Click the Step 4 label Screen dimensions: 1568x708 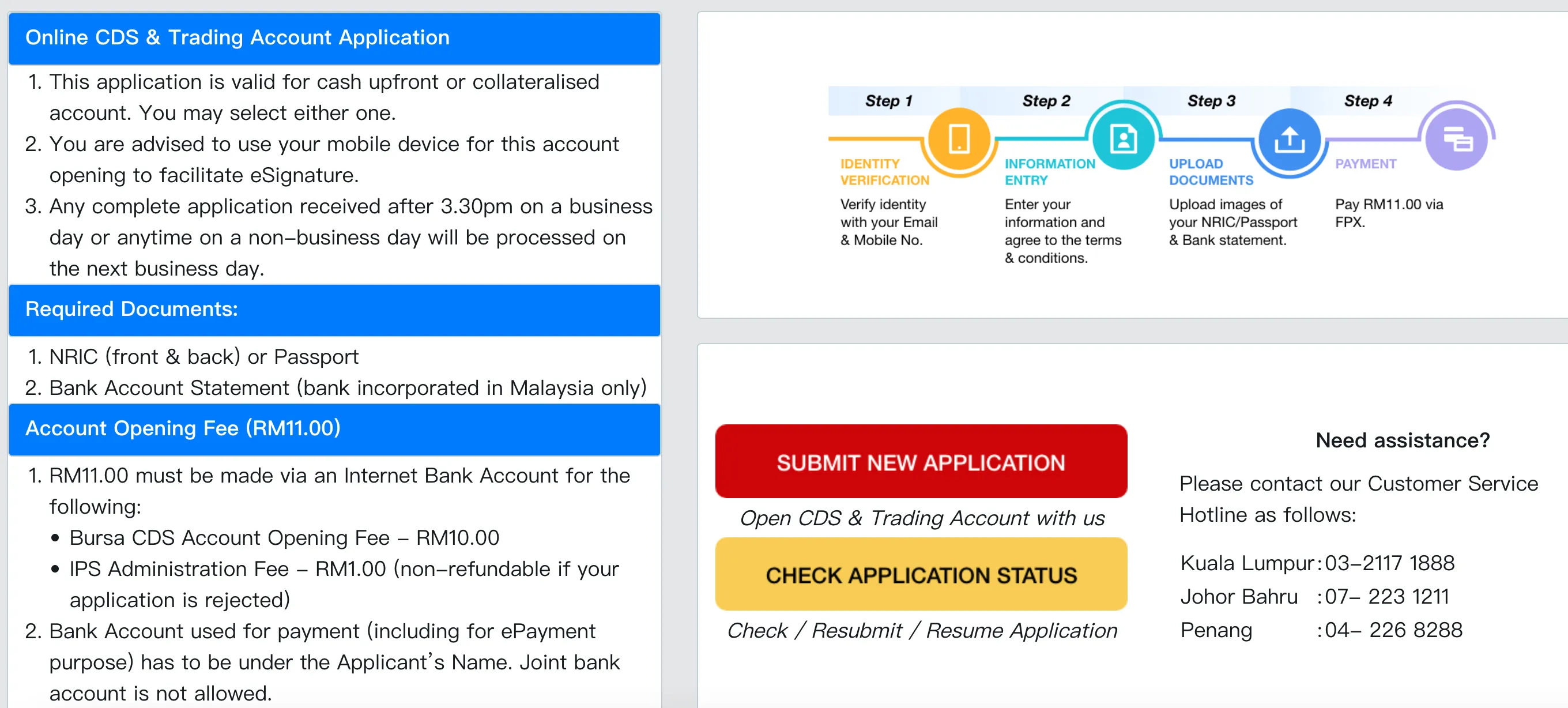1369,101
